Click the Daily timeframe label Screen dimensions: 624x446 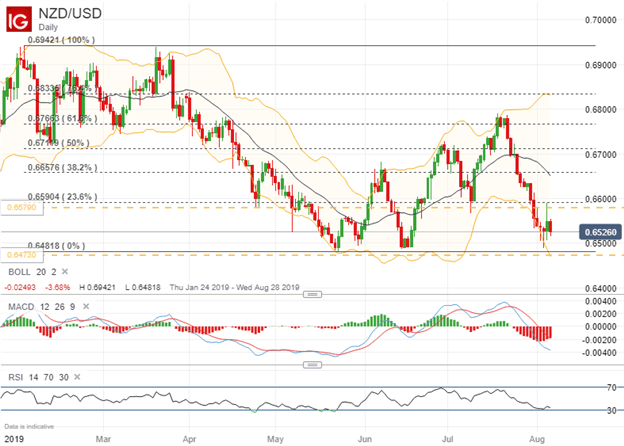(x=48, y=27)
